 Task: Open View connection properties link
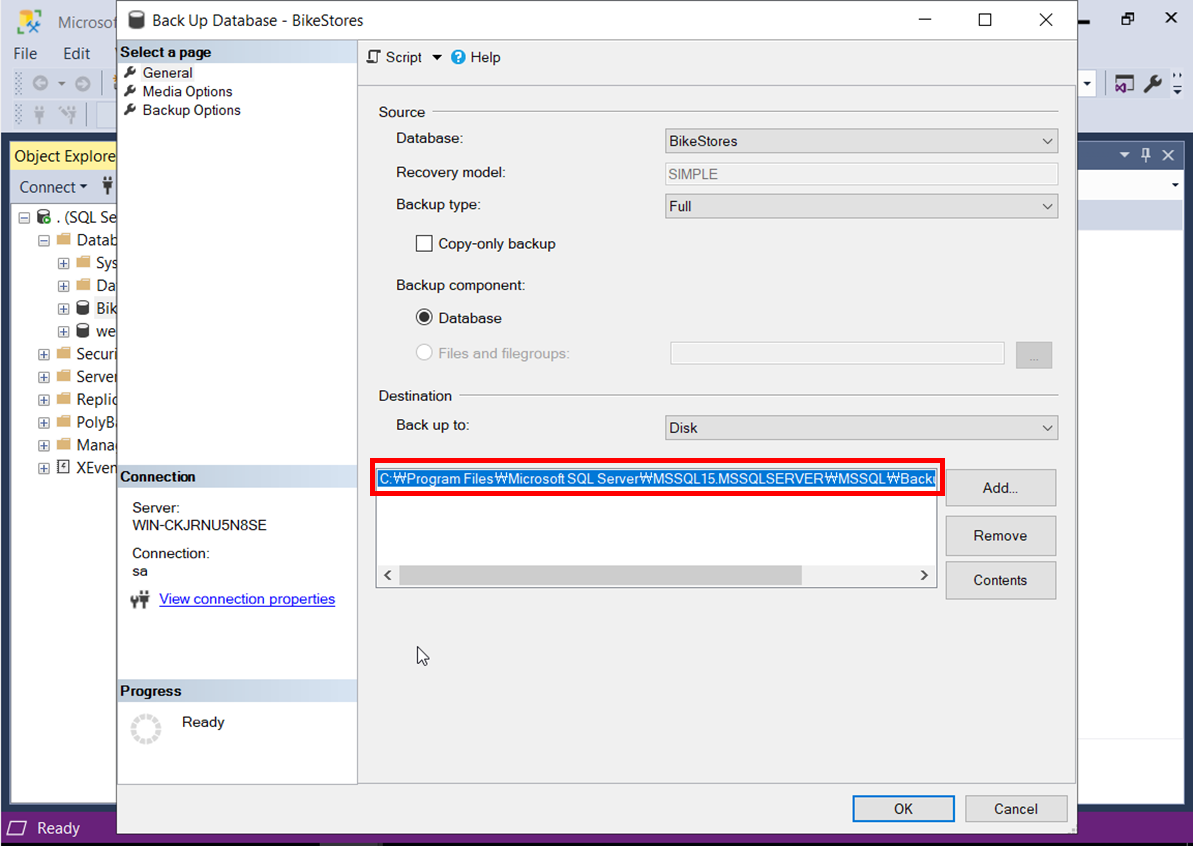(247, 599)
